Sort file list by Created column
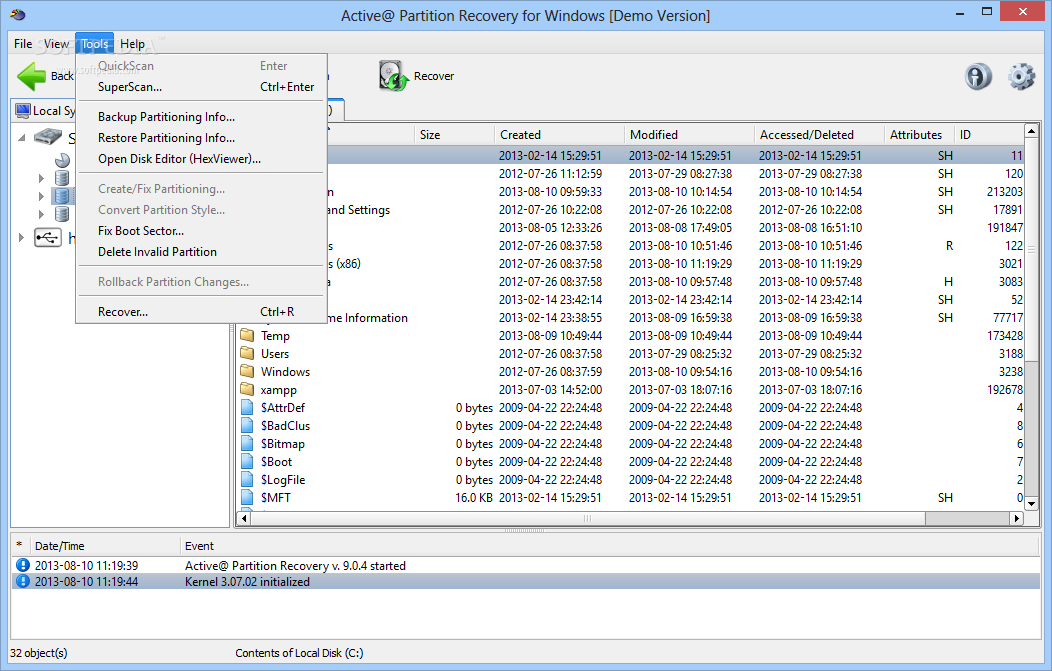 click(560, 135)
